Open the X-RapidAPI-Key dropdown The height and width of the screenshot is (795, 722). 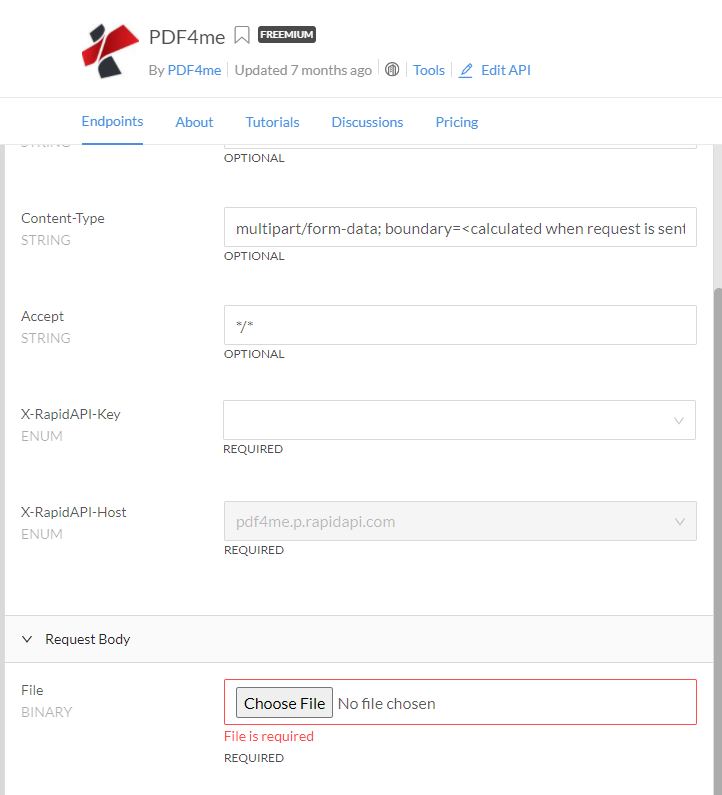click(459, 420)
